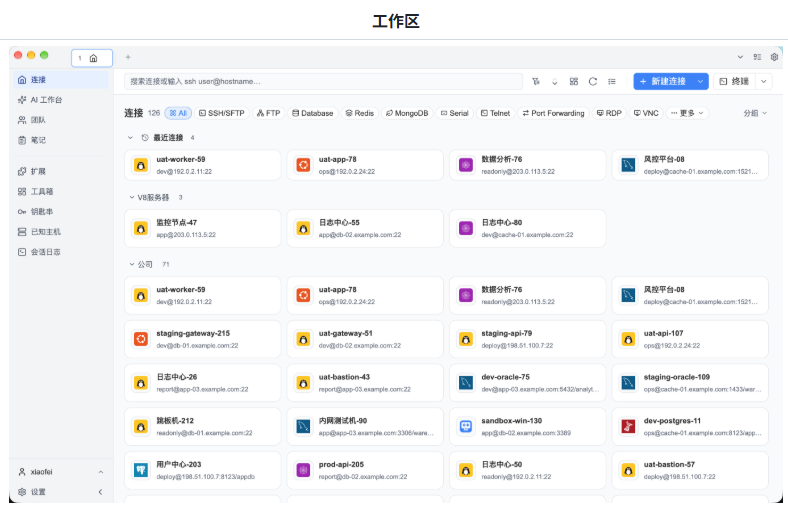Select 连接 in the sidebar
This screenshot has height=511, width=788.
[x=60, y=79]
